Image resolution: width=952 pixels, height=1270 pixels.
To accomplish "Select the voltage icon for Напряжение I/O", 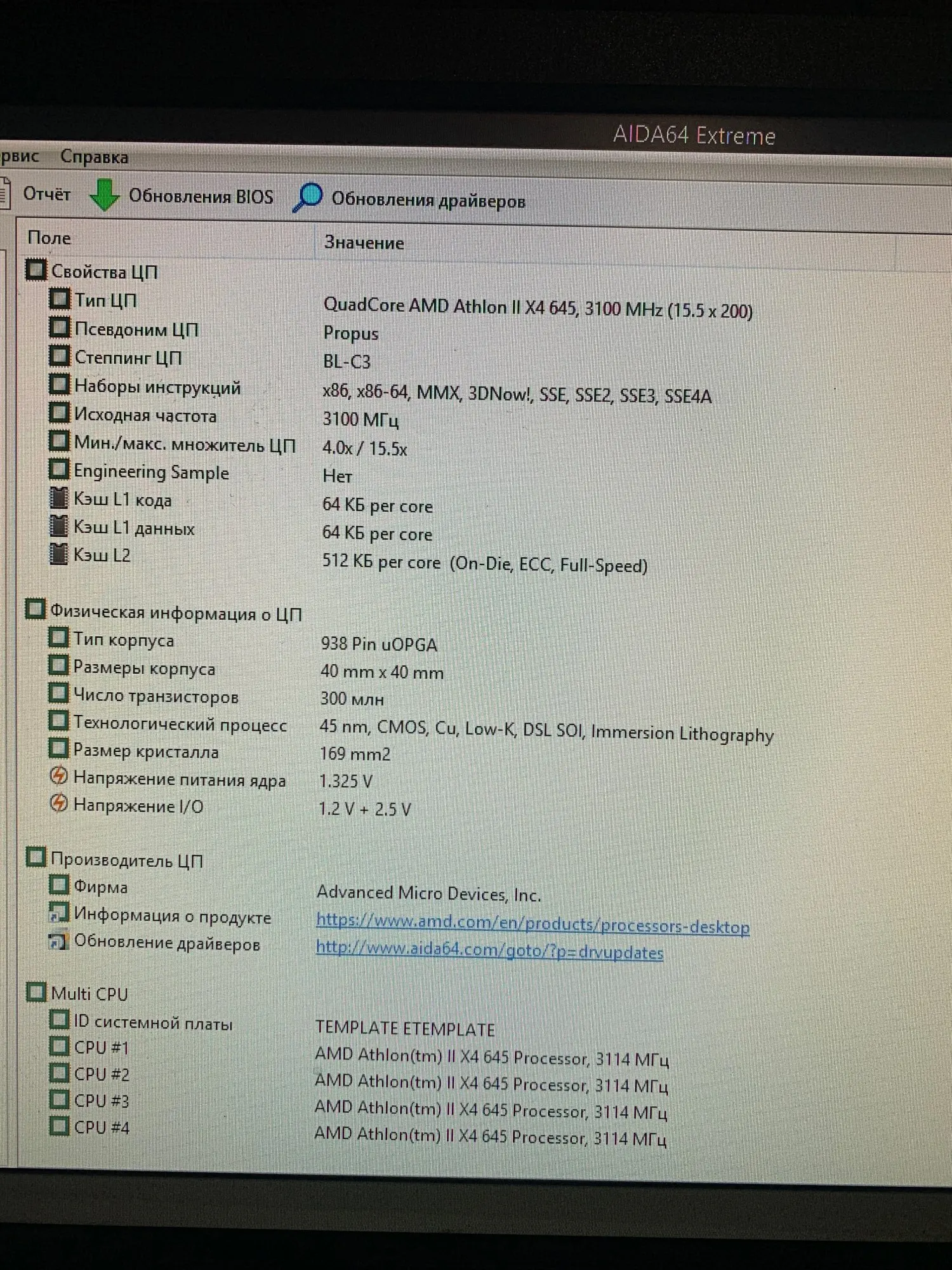I will pos(58,803).
